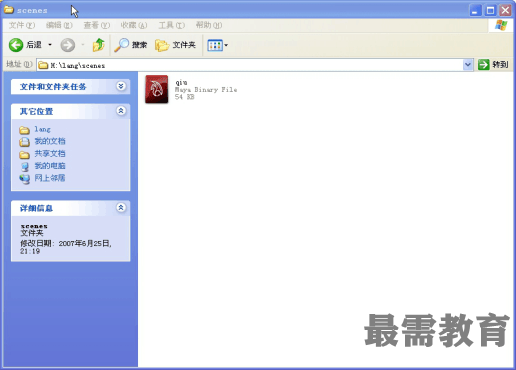The width and height of the screenshot is (516, 370).
Task: Minimize the scenes window
Action: click(x=475, y=11)
